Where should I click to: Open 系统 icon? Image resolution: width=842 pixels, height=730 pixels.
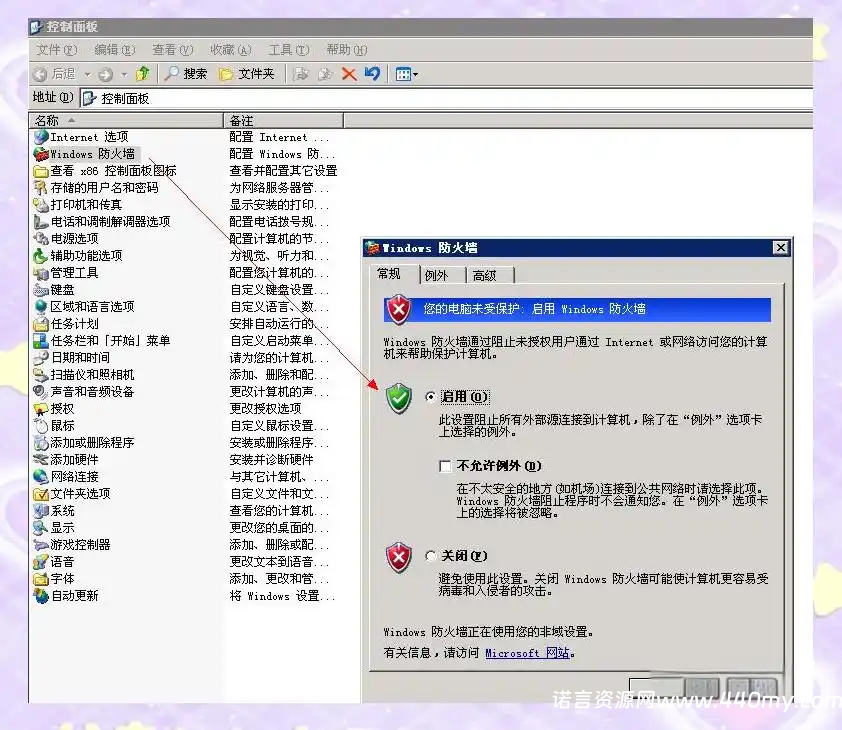(x=41, y=511)
